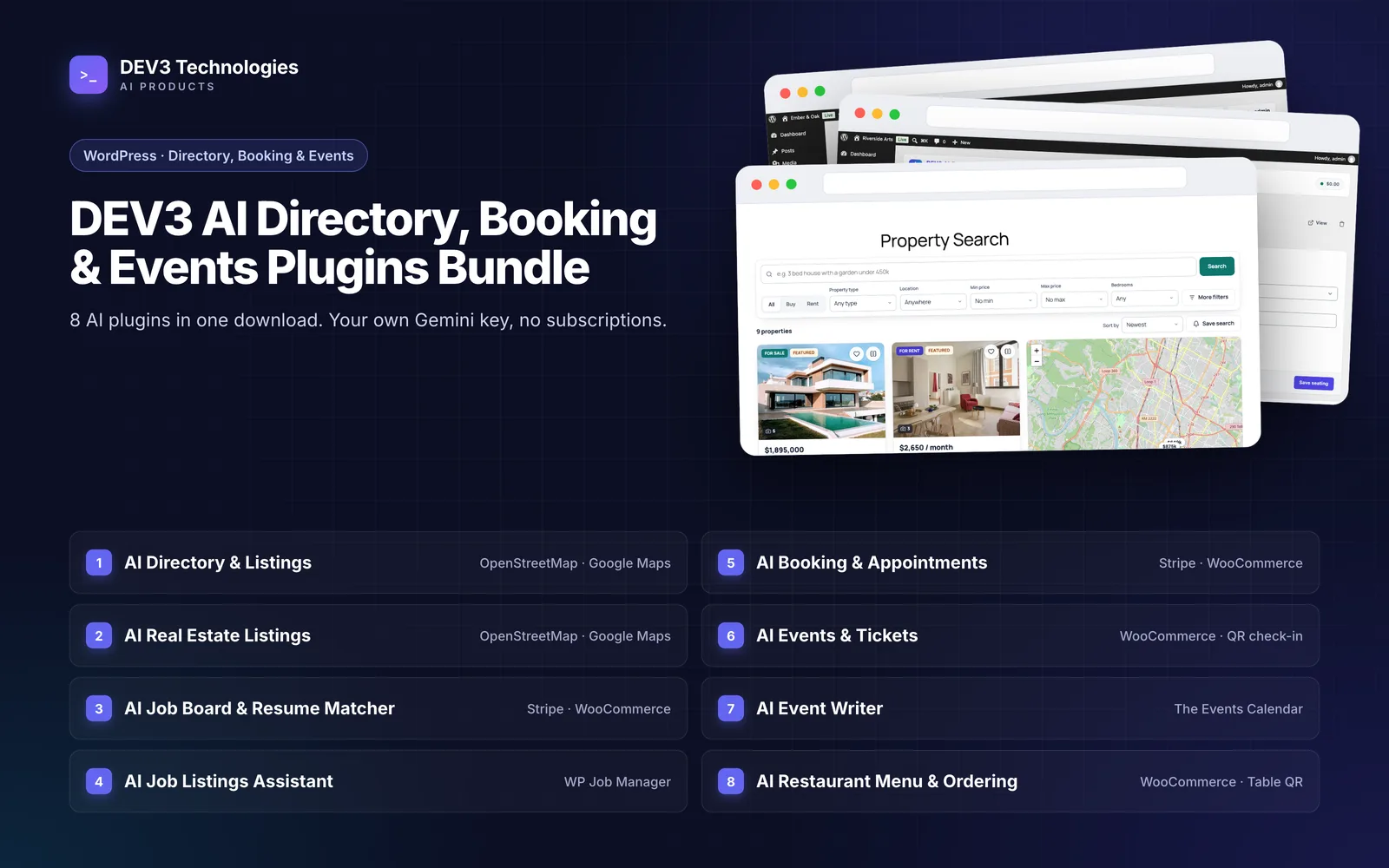Zoom out the map with minus button
Image resolution: width=1389 pixels, height=868 pixels.
[x=1037, y=361]
